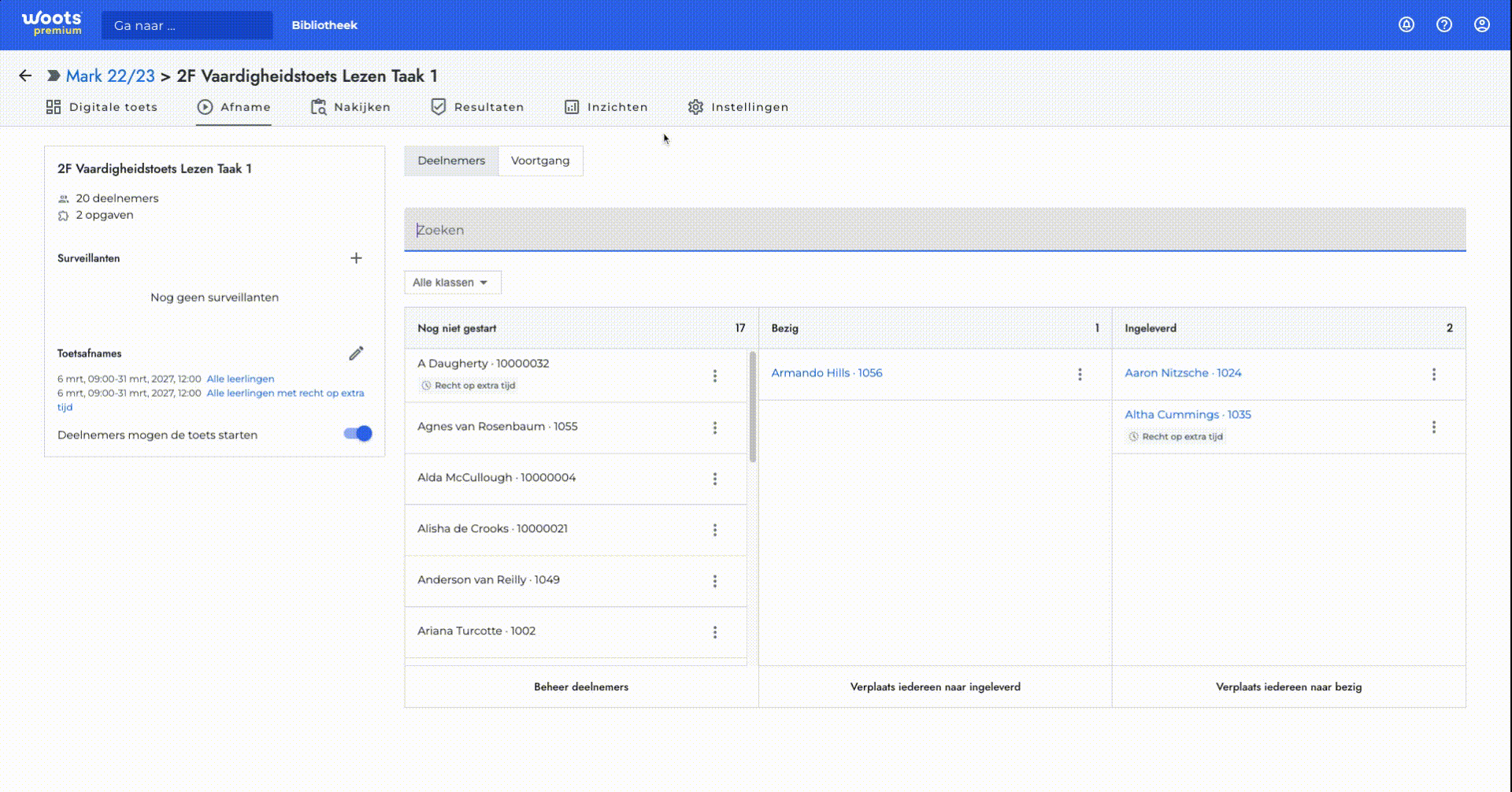The image size is (1512, 792).
Task: Open options menu for Altha Cummings
Action: [x=1434, y=427]
